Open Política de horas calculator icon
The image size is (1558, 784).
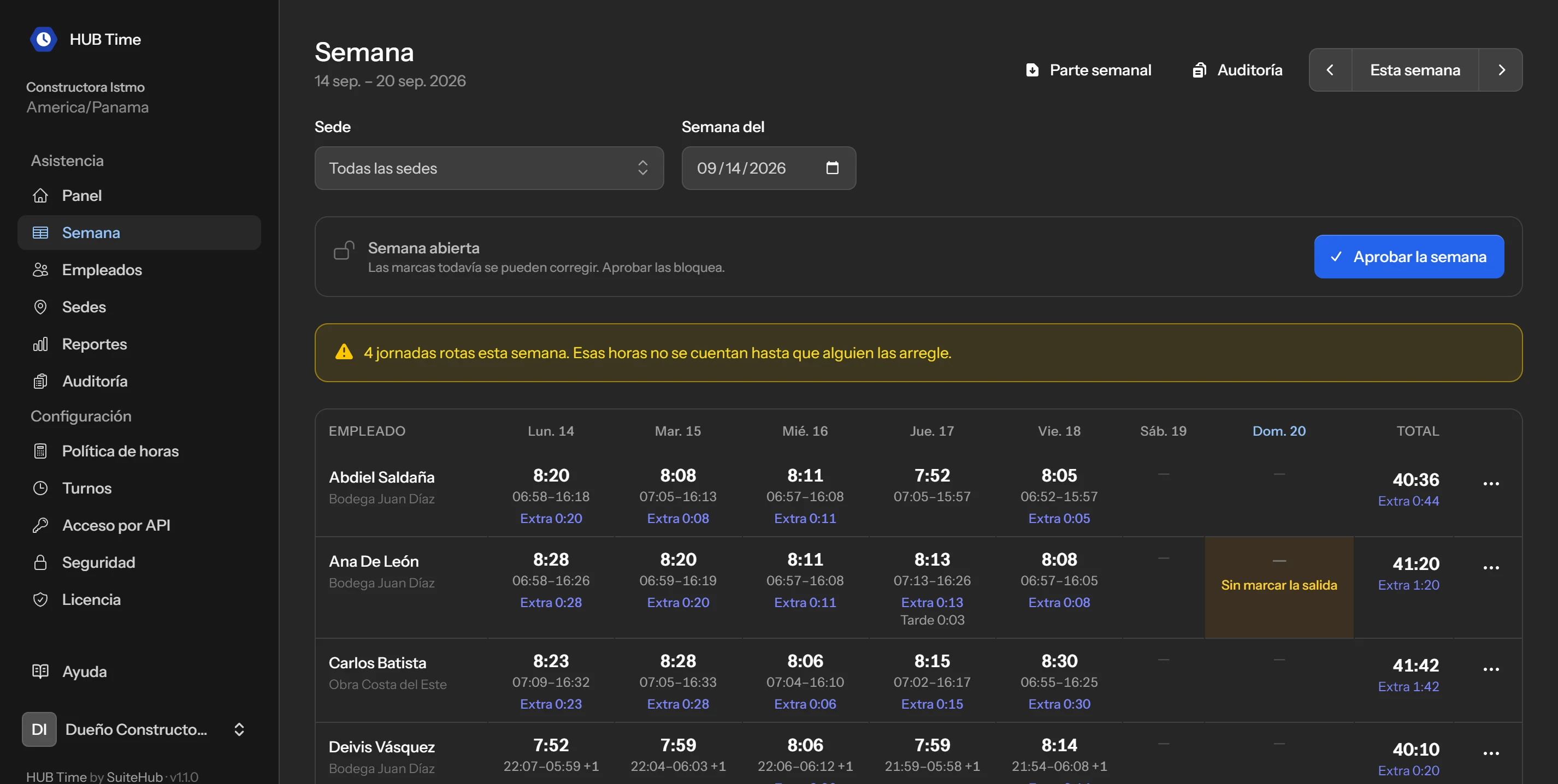pyautogui.click(x=40, y=451)
